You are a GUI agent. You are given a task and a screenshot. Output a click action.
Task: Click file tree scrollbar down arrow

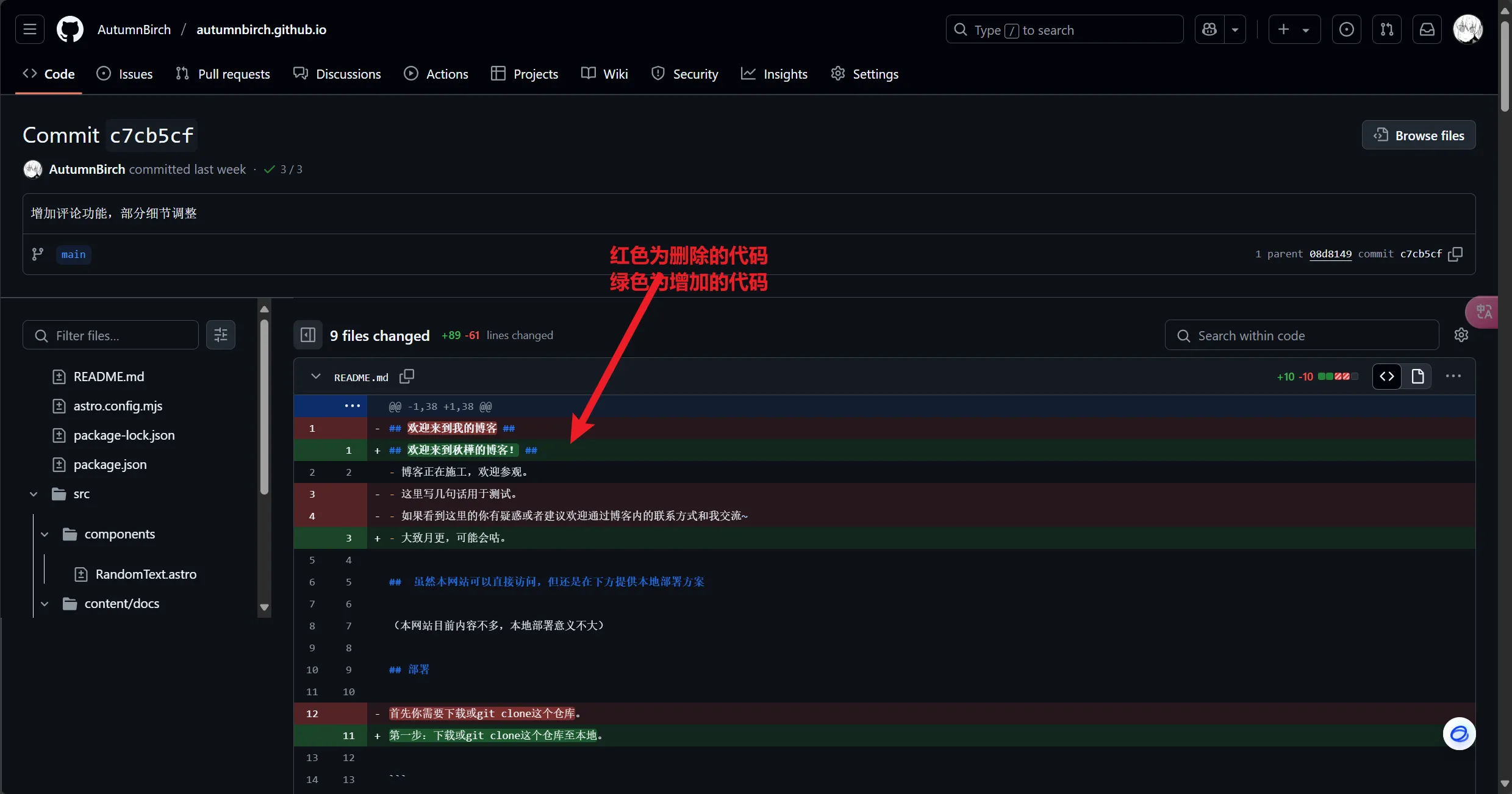click(x=264, y=607)
